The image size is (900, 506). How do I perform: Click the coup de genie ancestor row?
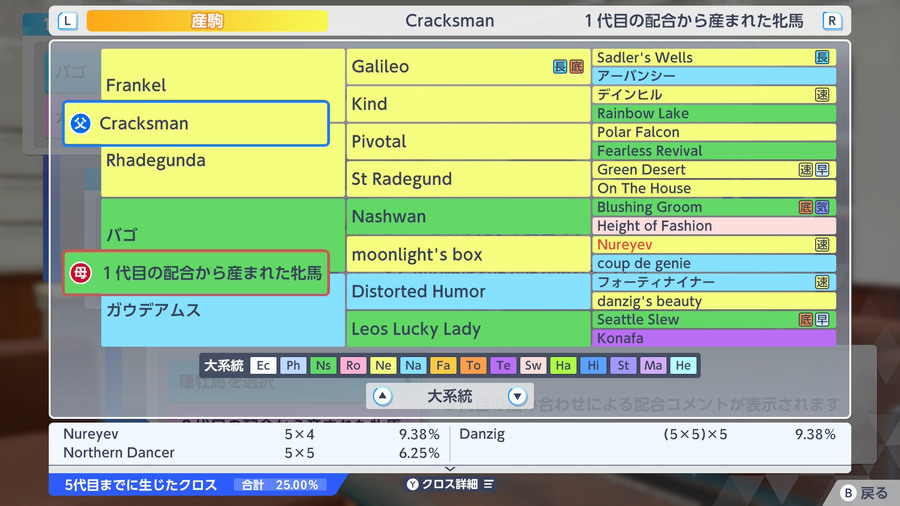click(x=714, y=263)
